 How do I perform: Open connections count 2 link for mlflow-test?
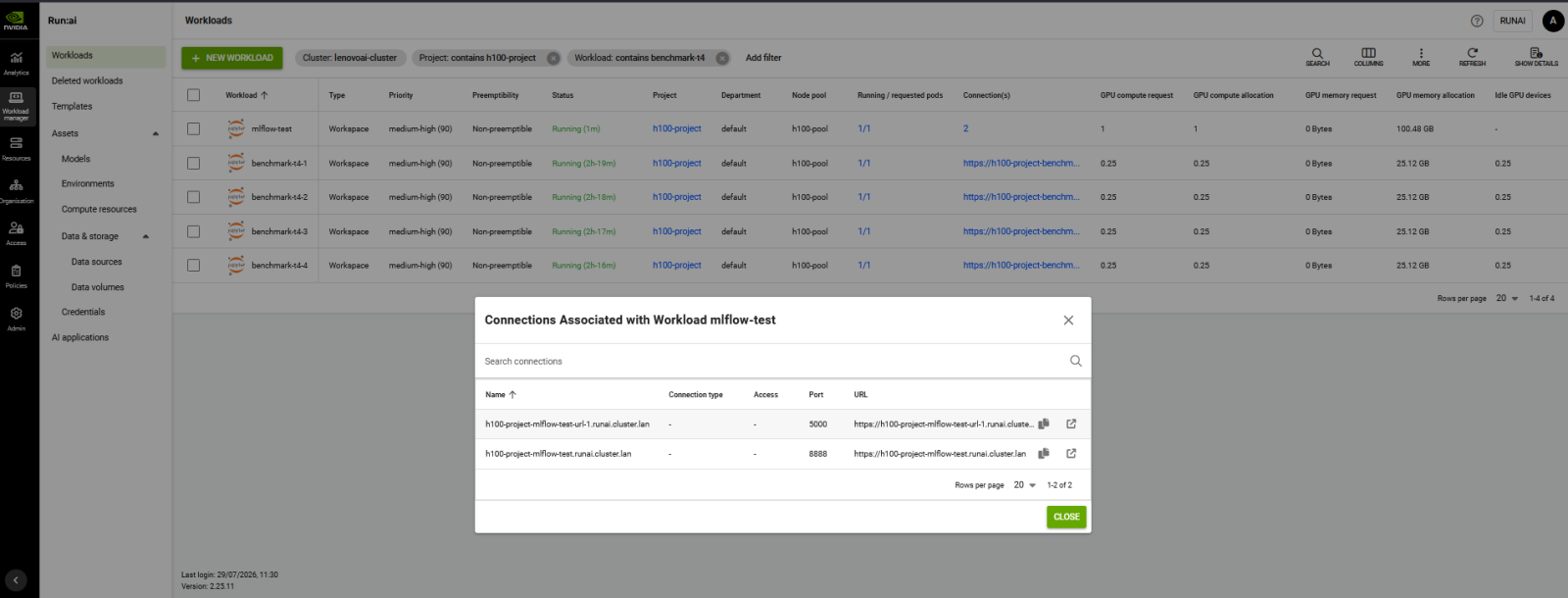(965, 128)
